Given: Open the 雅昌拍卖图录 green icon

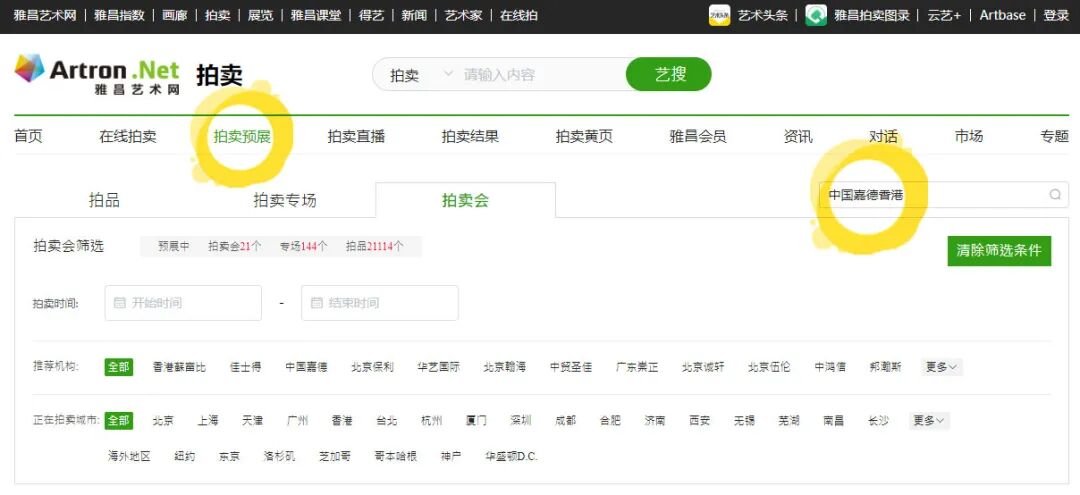Looking at the screenshot, I should point(816,15).
